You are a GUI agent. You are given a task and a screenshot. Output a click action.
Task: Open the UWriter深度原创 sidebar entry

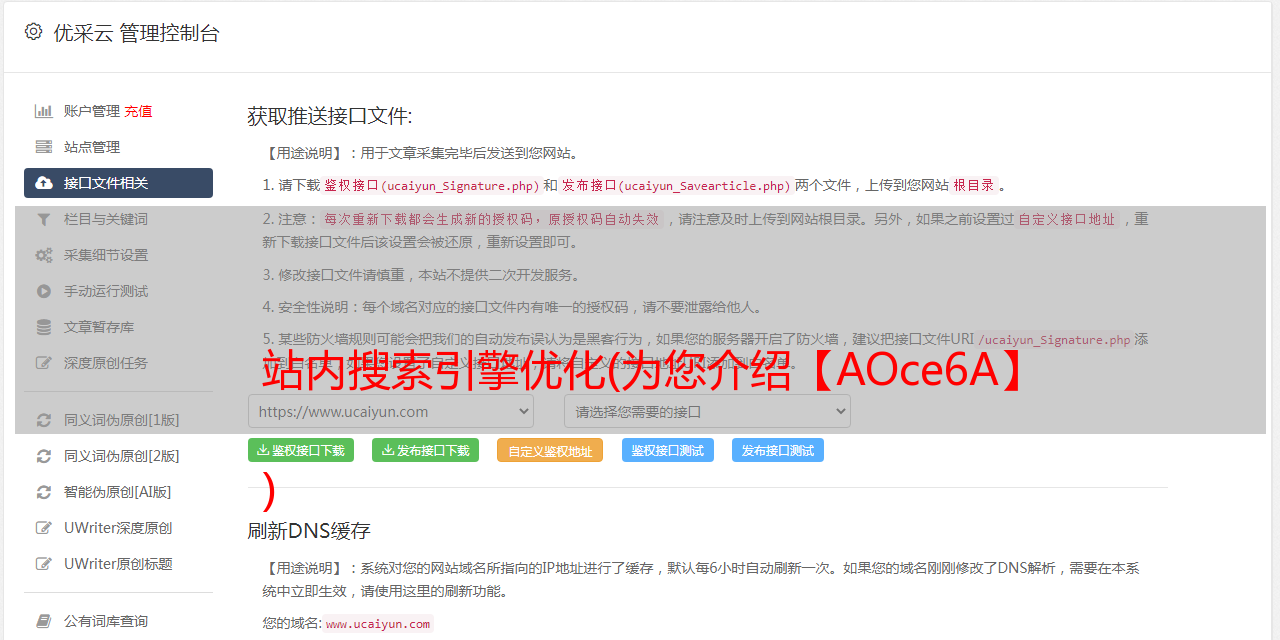pos(118,528)
